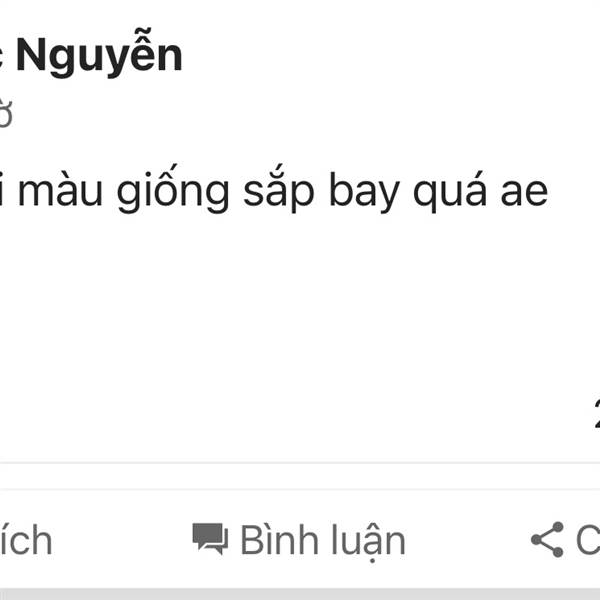This screenshot has width=600, height=600.
Task: Click the share icon
Action: tap(547, 539)
